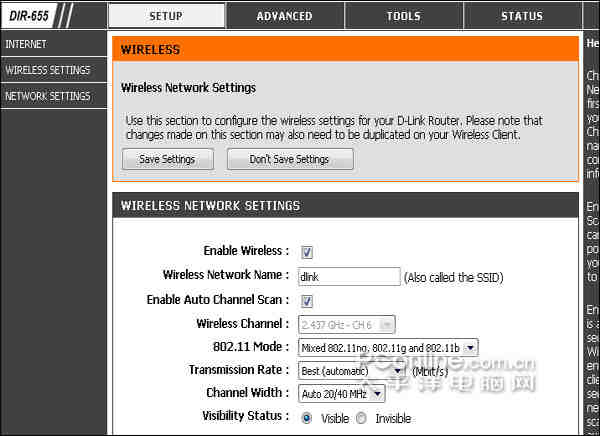
Task: Select INTERNET in the sidebar
Action: click(54, 44)
